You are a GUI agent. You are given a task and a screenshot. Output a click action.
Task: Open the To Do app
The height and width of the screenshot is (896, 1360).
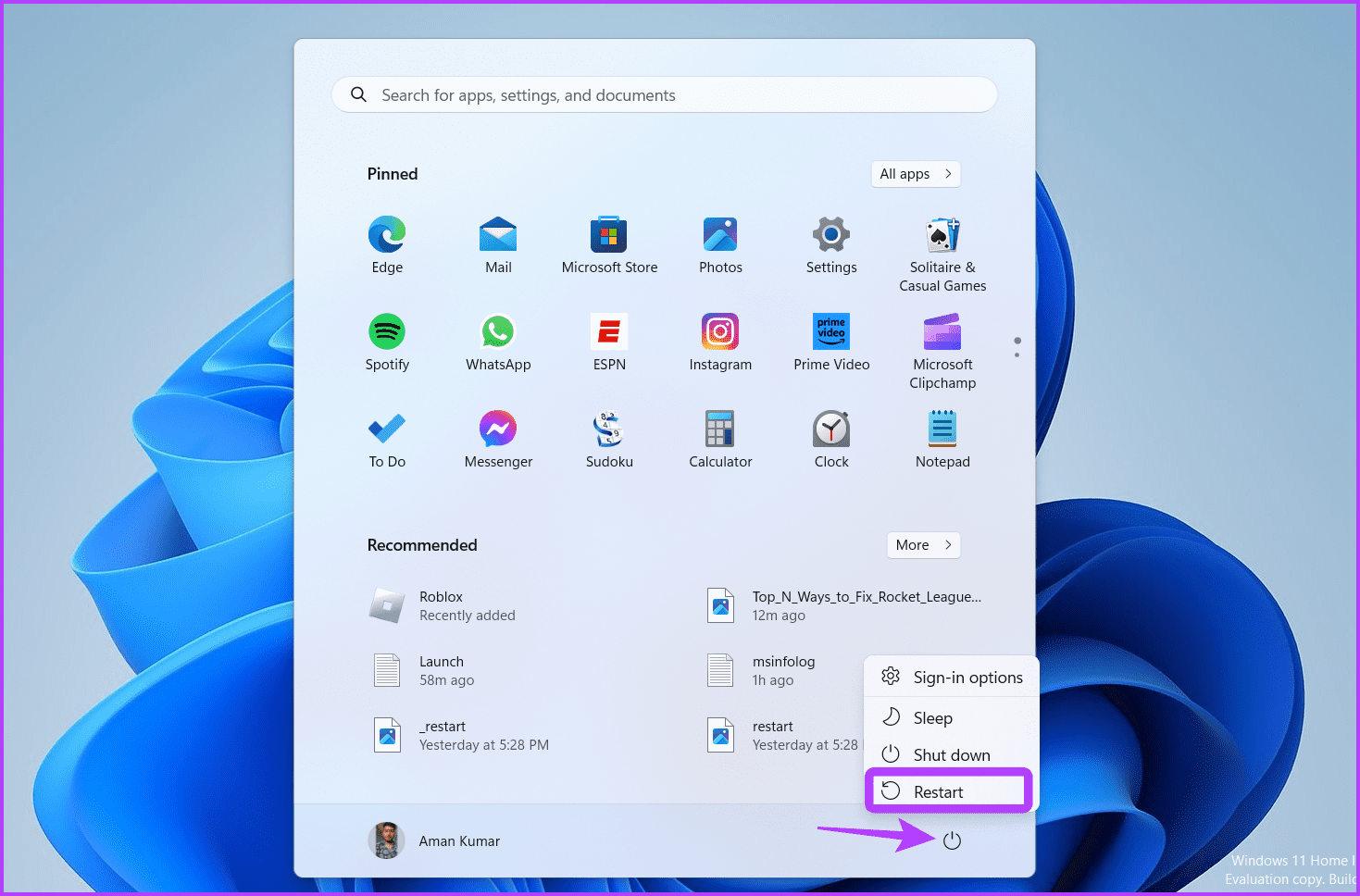coord(387,439)
